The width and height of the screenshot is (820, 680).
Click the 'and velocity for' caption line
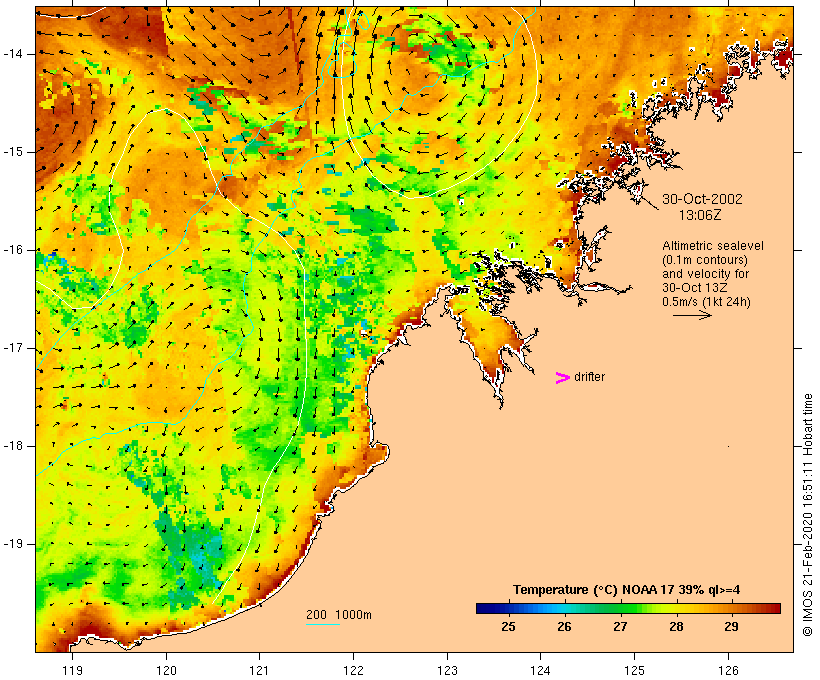(x=705, y=274)
